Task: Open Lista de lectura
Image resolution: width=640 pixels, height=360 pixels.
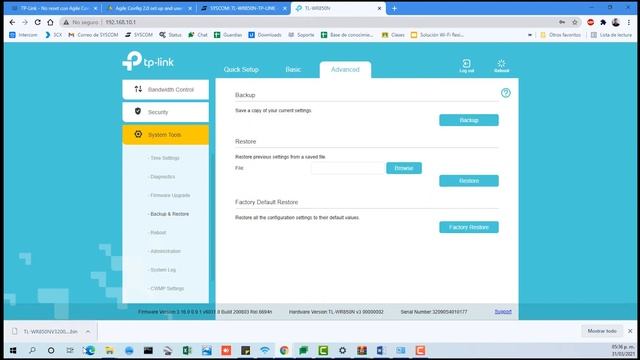Action: tap(611, 35)
